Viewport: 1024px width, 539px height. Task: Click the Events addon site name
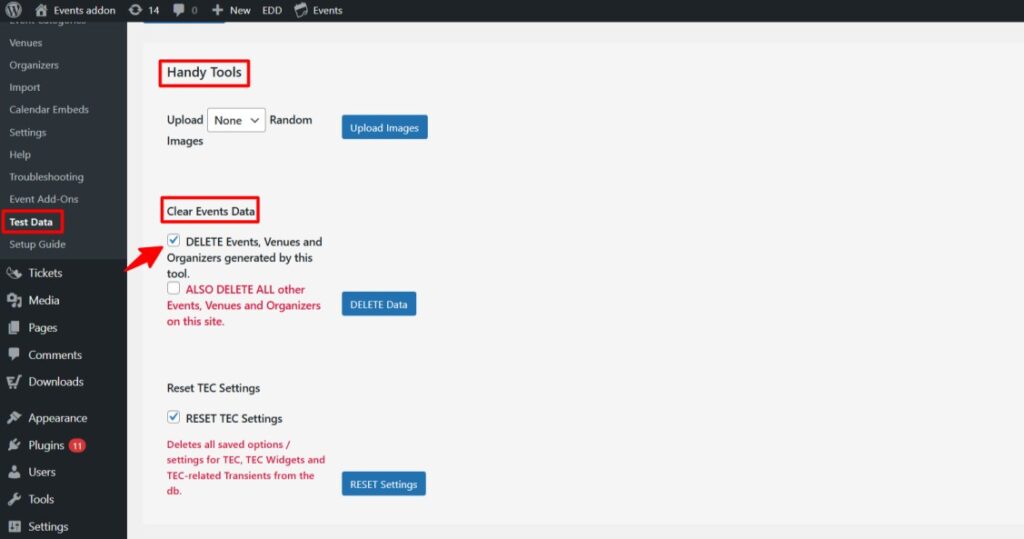tap(84, 10)
